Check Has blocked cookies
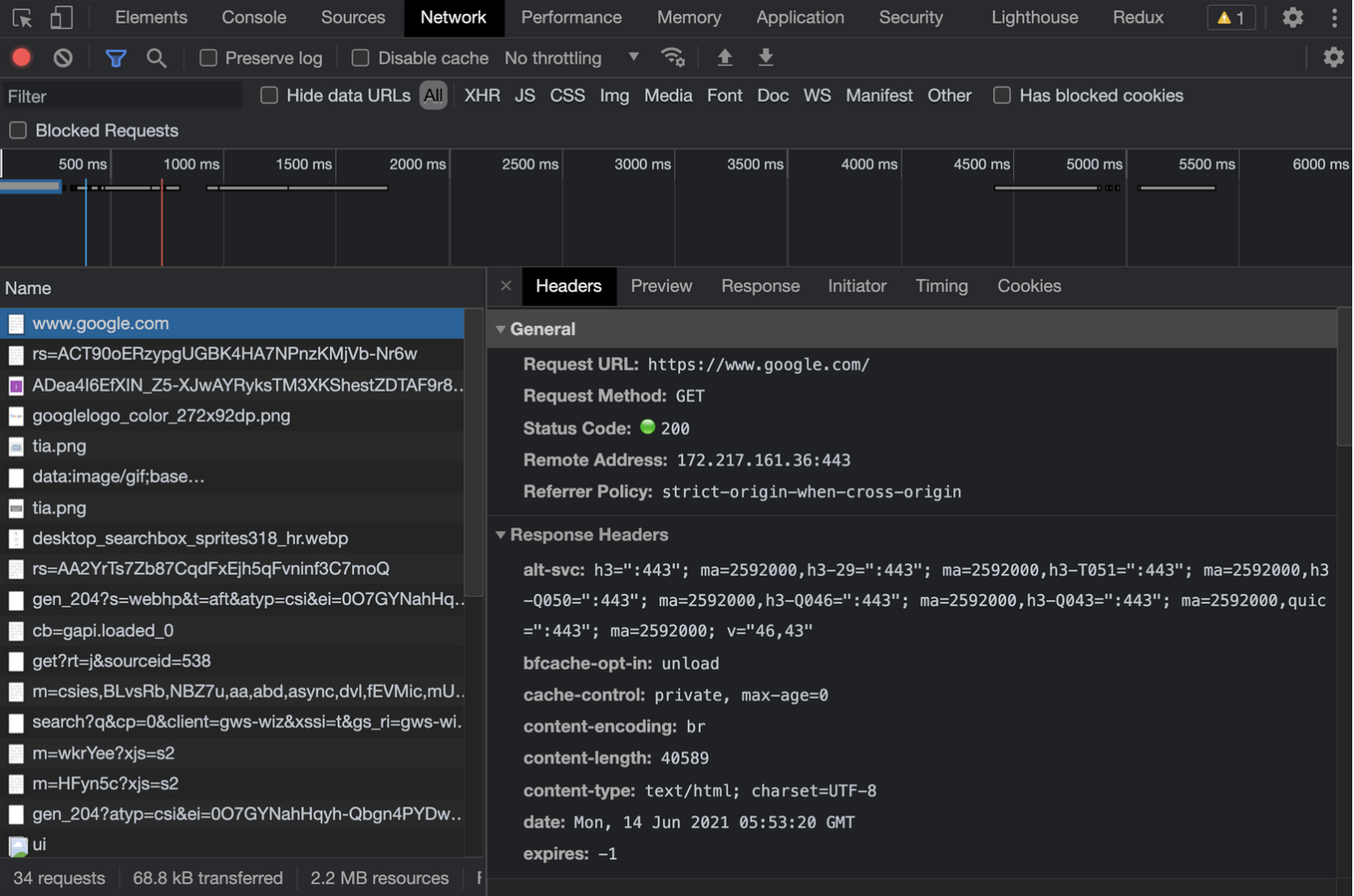 (1002, 95)
